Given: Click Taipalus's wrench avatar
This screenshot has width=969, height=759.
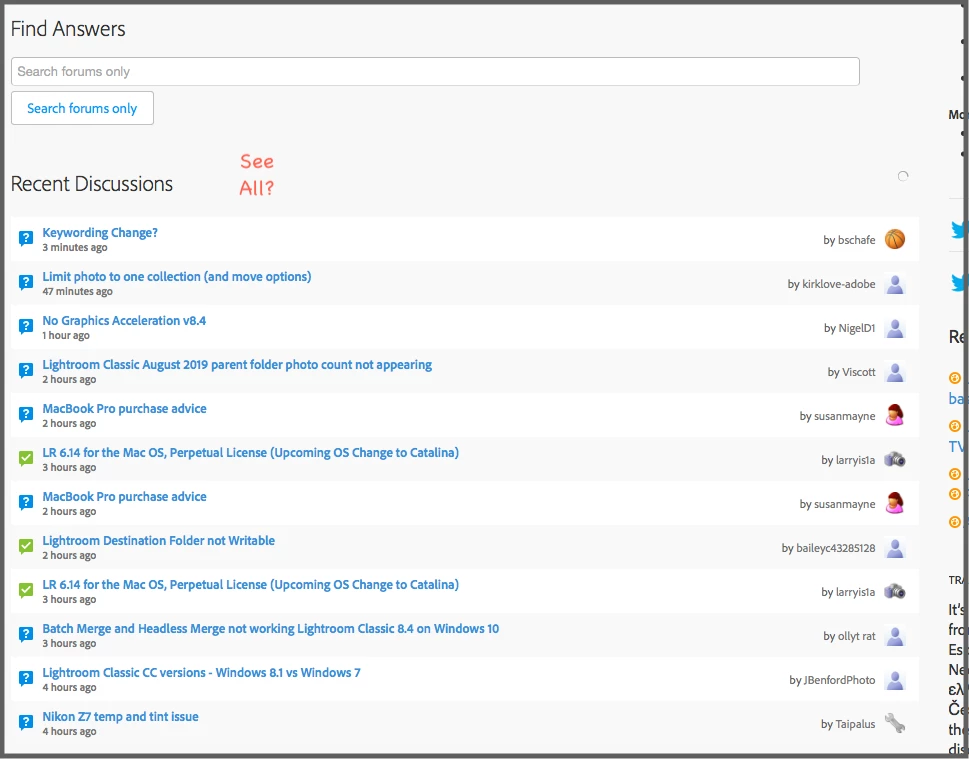Looking at the screenshot, I should click(895, 723).
